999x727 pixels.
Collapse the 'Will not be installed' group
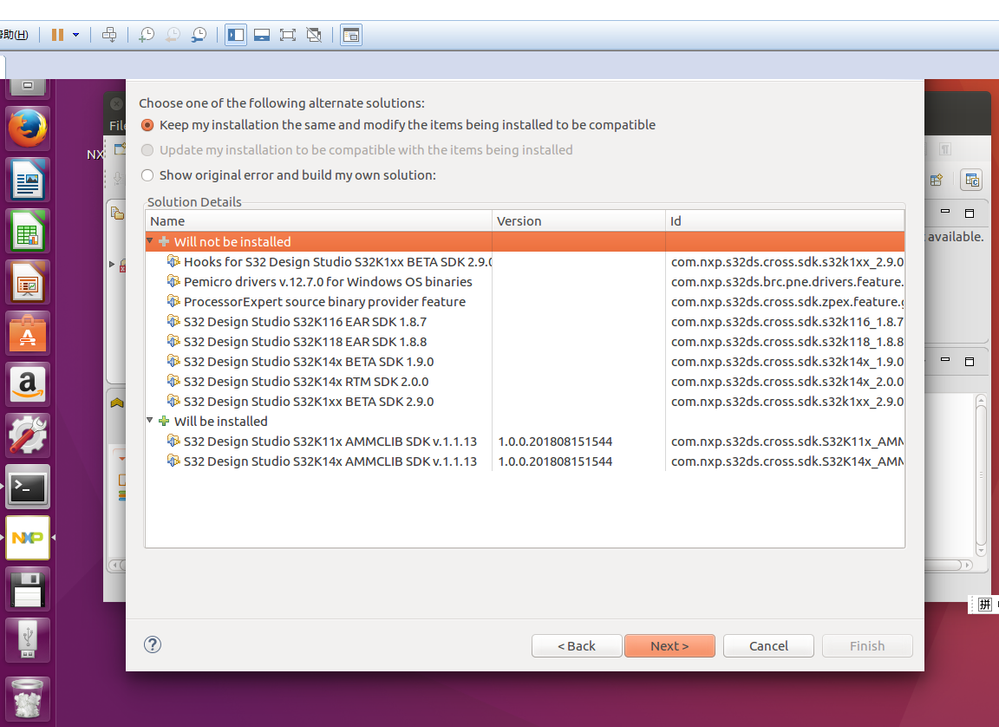coord(150,241)
